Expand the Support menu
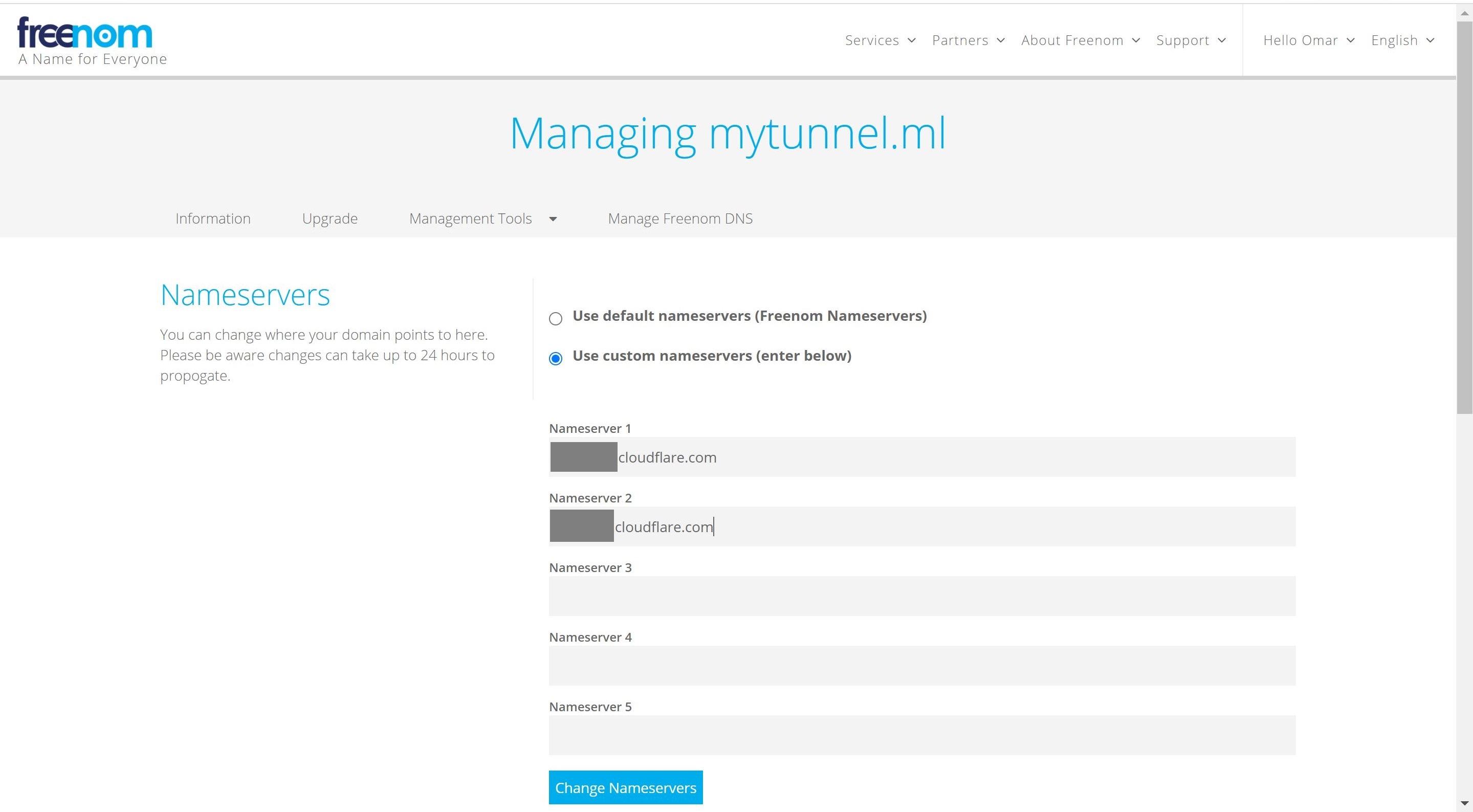This screenshot has width=1473, height=812. [1191, 40]
